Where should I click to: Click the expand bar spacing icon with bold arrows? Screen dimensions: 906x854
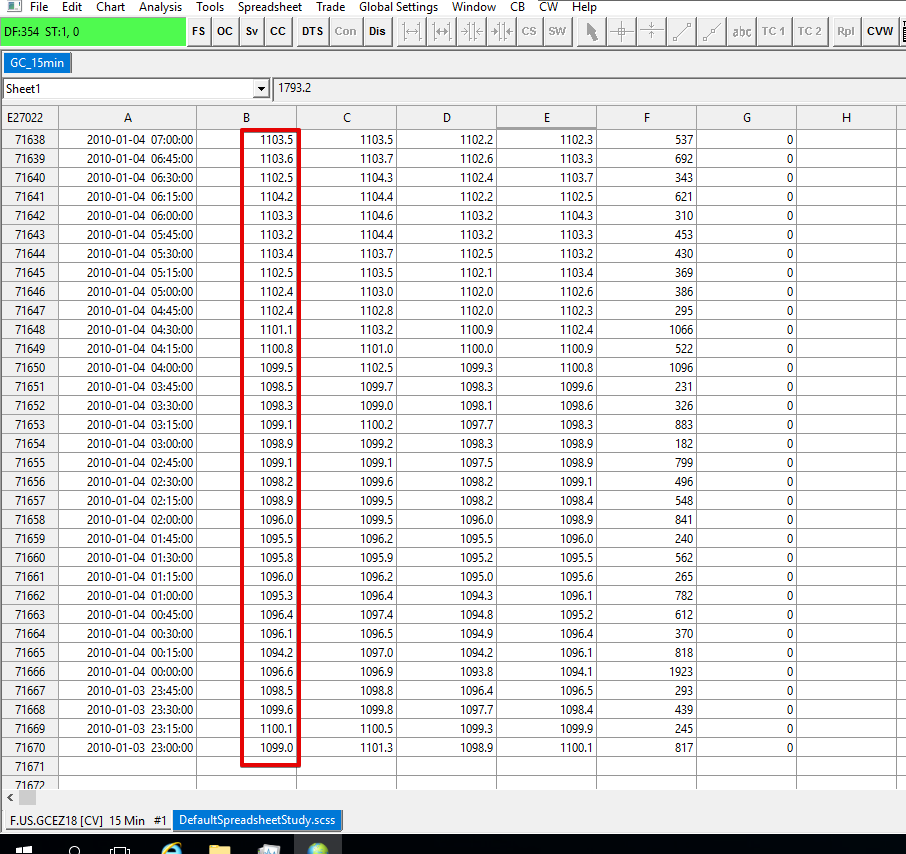(441, 32)
